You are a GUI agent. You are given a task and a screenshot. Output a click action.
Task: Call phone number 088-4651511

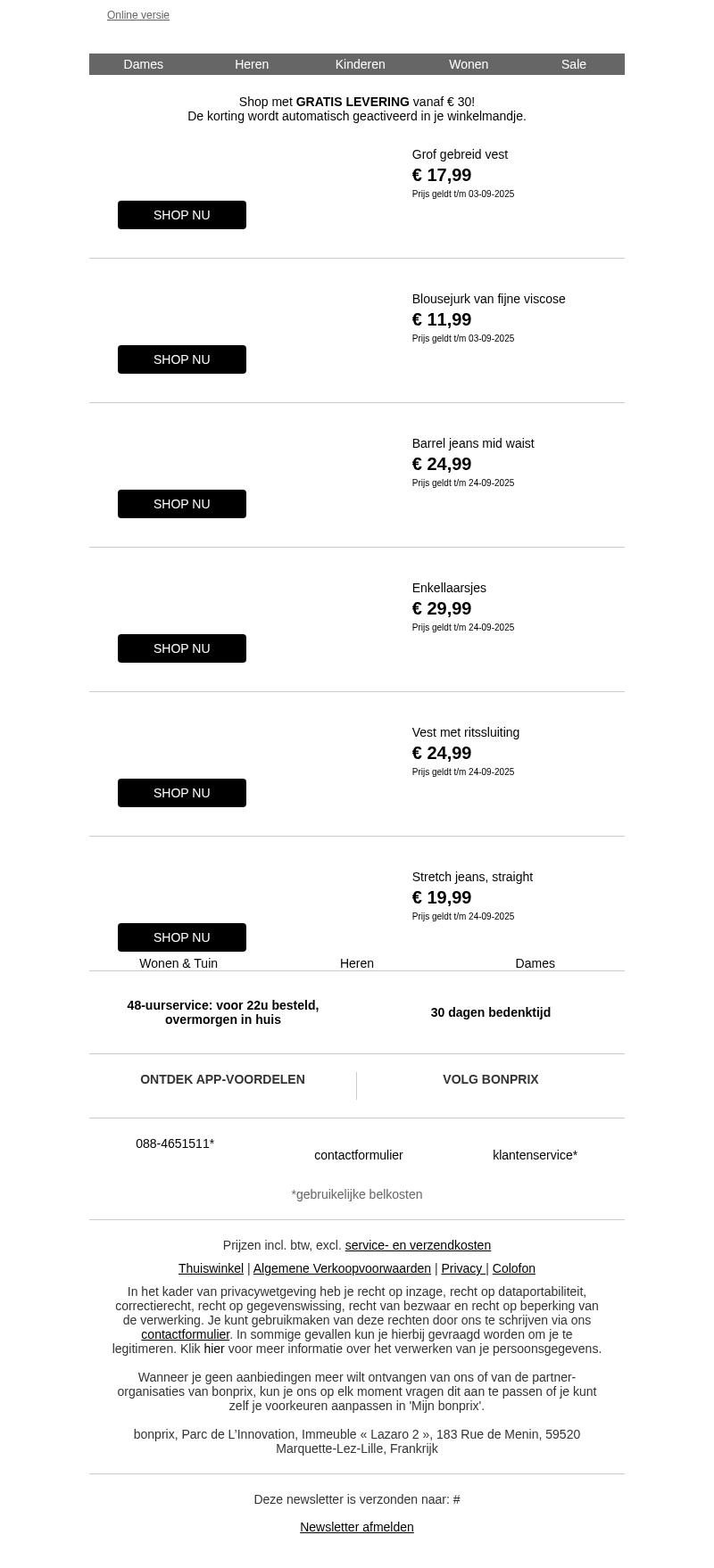click(x=175, y=1143)
